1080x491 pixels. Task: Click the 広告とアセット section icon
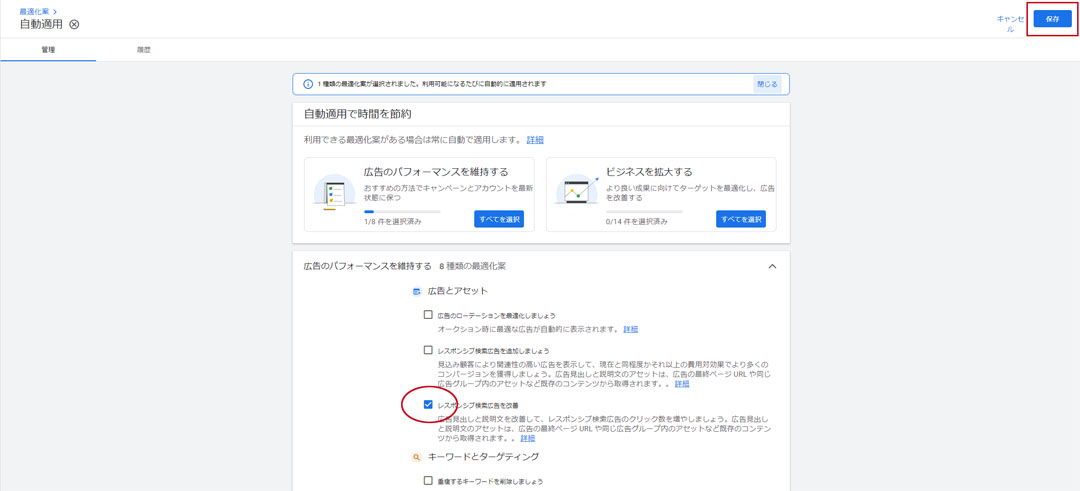point(416,292)
